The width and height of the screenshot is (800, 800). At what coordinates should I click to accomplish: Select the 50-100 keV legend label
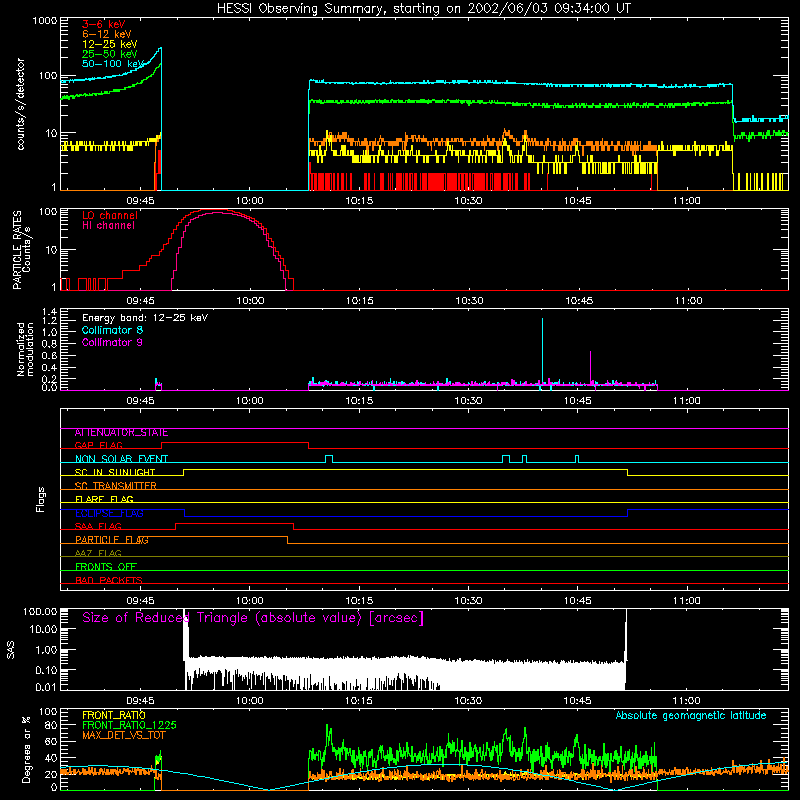coord(113,64)
